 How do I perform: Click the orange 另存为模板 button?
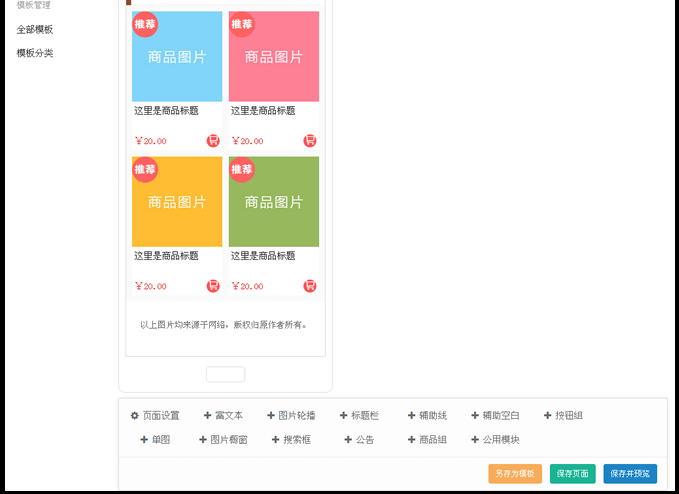click(515, 474)
